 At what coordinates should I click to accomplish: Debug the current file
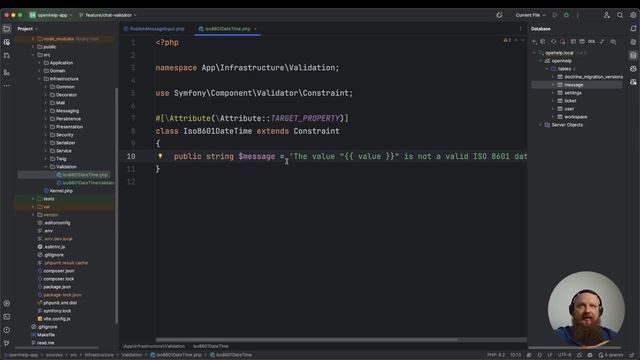(x=566, y=15)
